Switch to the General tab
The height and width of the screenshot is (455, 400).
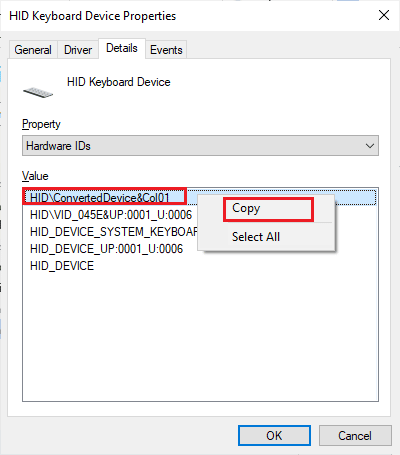33,50
